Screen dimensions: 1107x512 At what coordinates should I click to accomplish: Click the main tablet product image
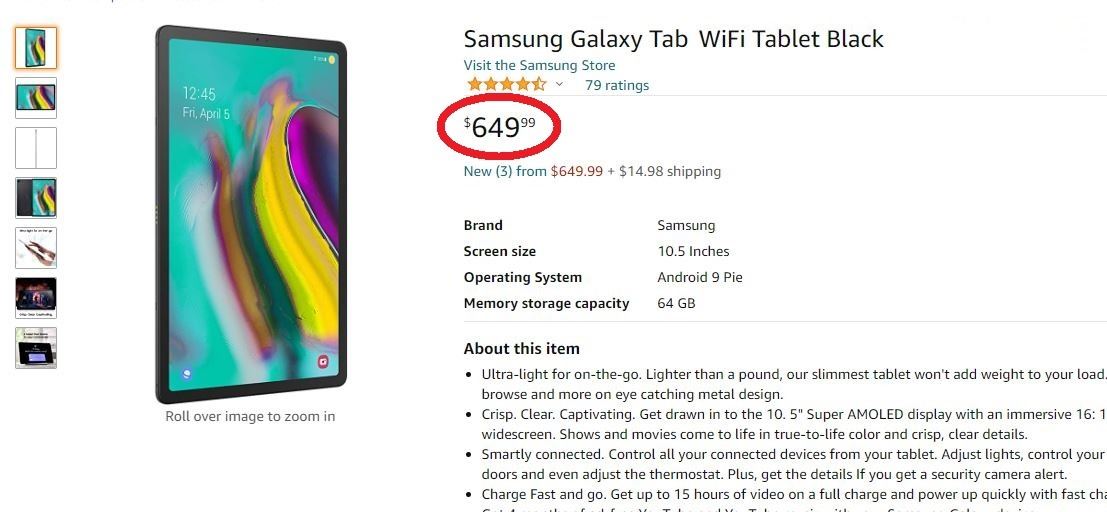(251, 214)
